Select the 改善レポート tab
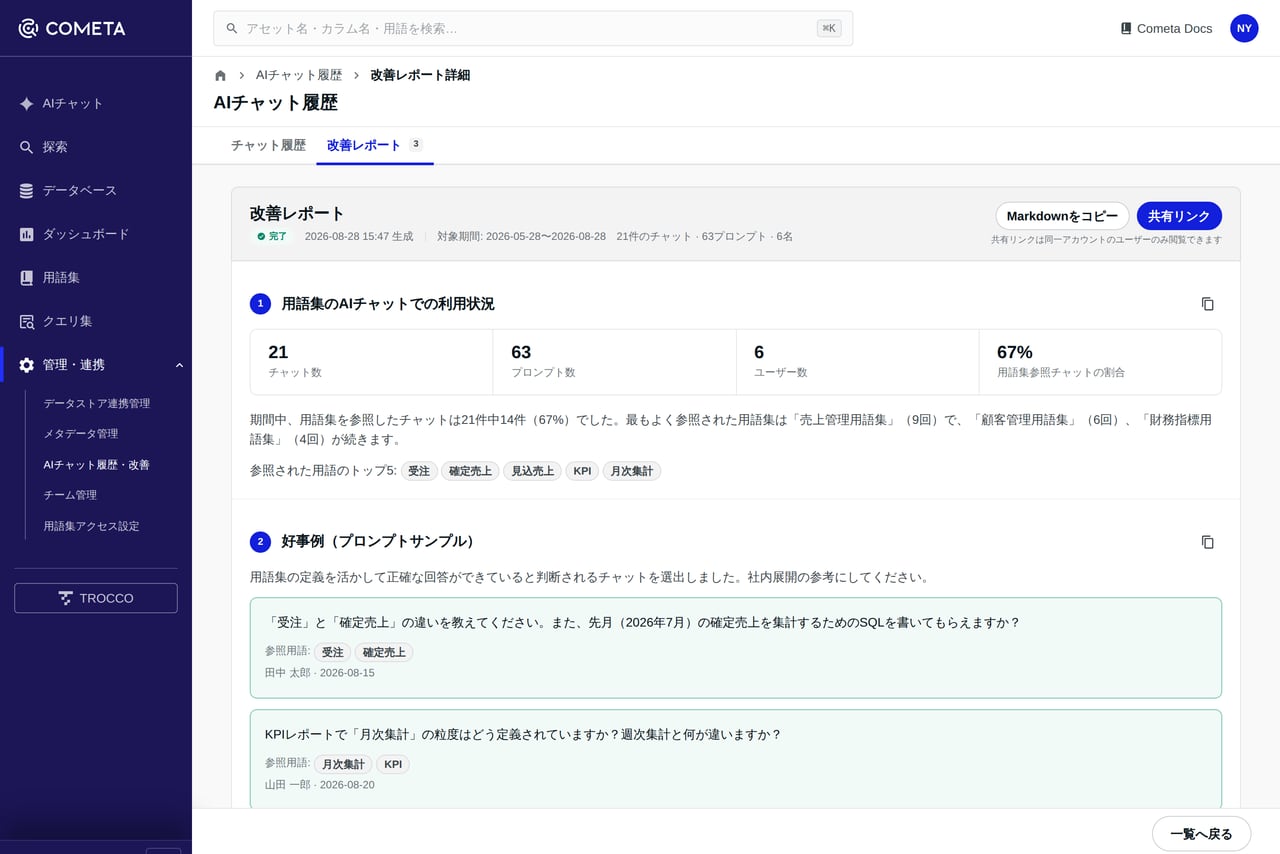The width and height of the screenshot is (1280, 854). (375, 145)
